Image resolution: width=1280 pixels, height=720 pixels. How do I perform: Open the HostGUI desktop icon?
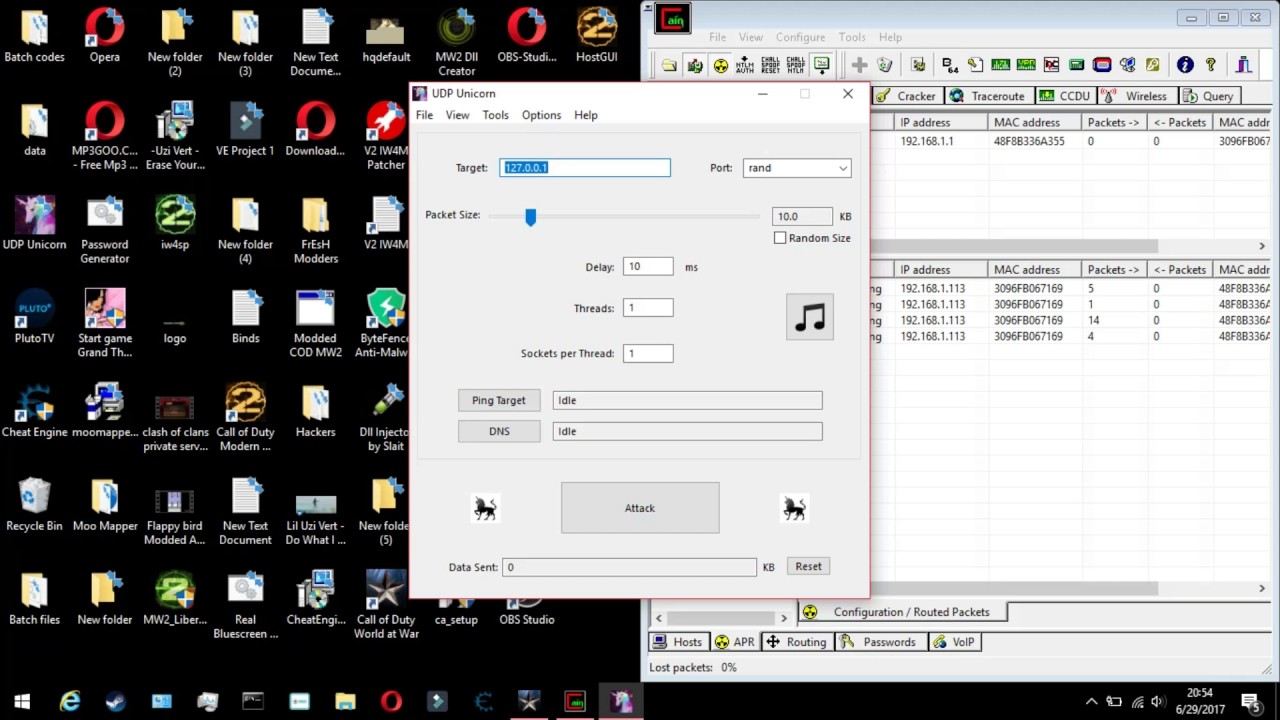click(596, 37)
